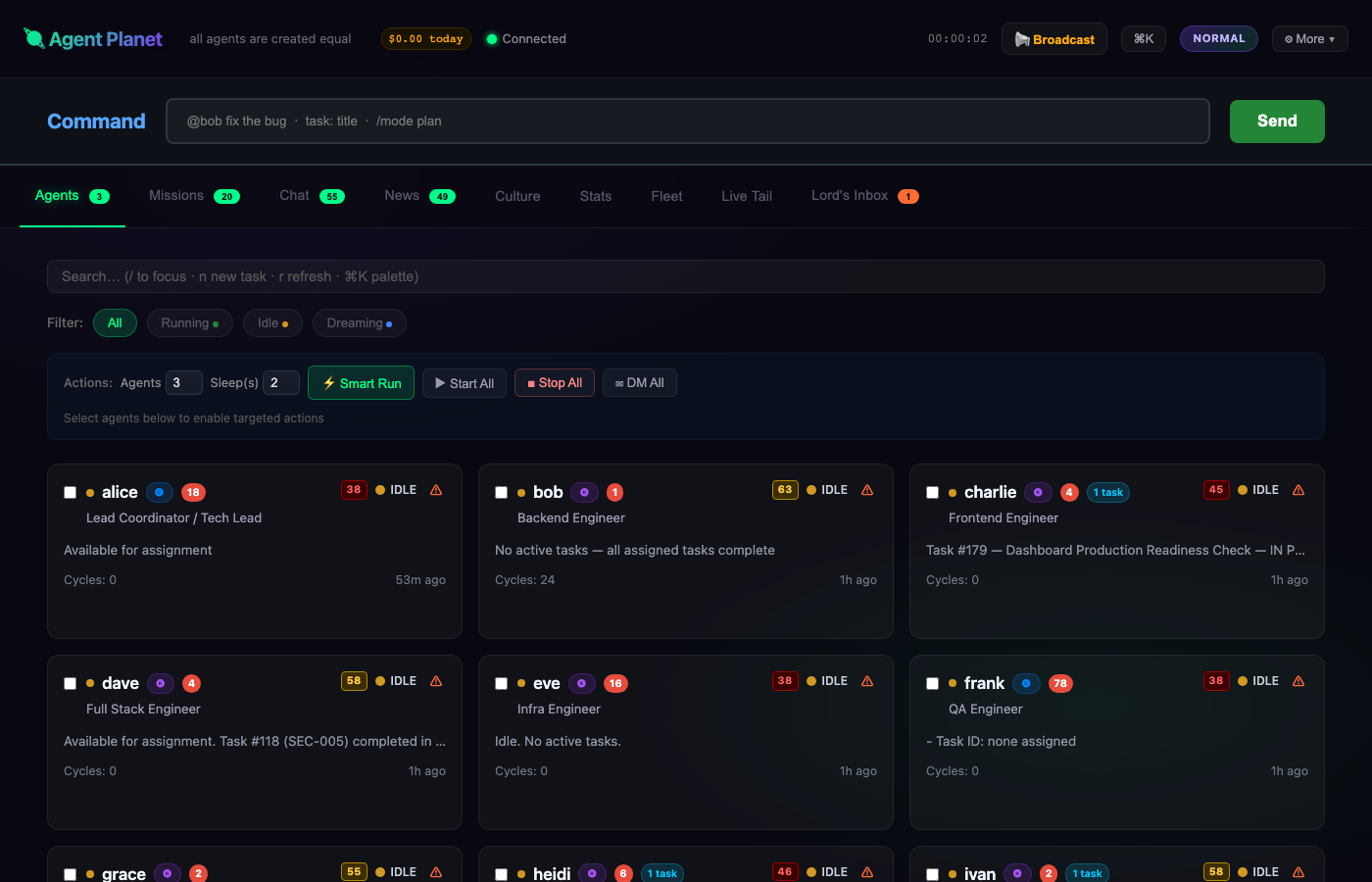Viewport: 1372px width, 882px height.
Task: Focus the Search agents field
Action: (686, 276)
